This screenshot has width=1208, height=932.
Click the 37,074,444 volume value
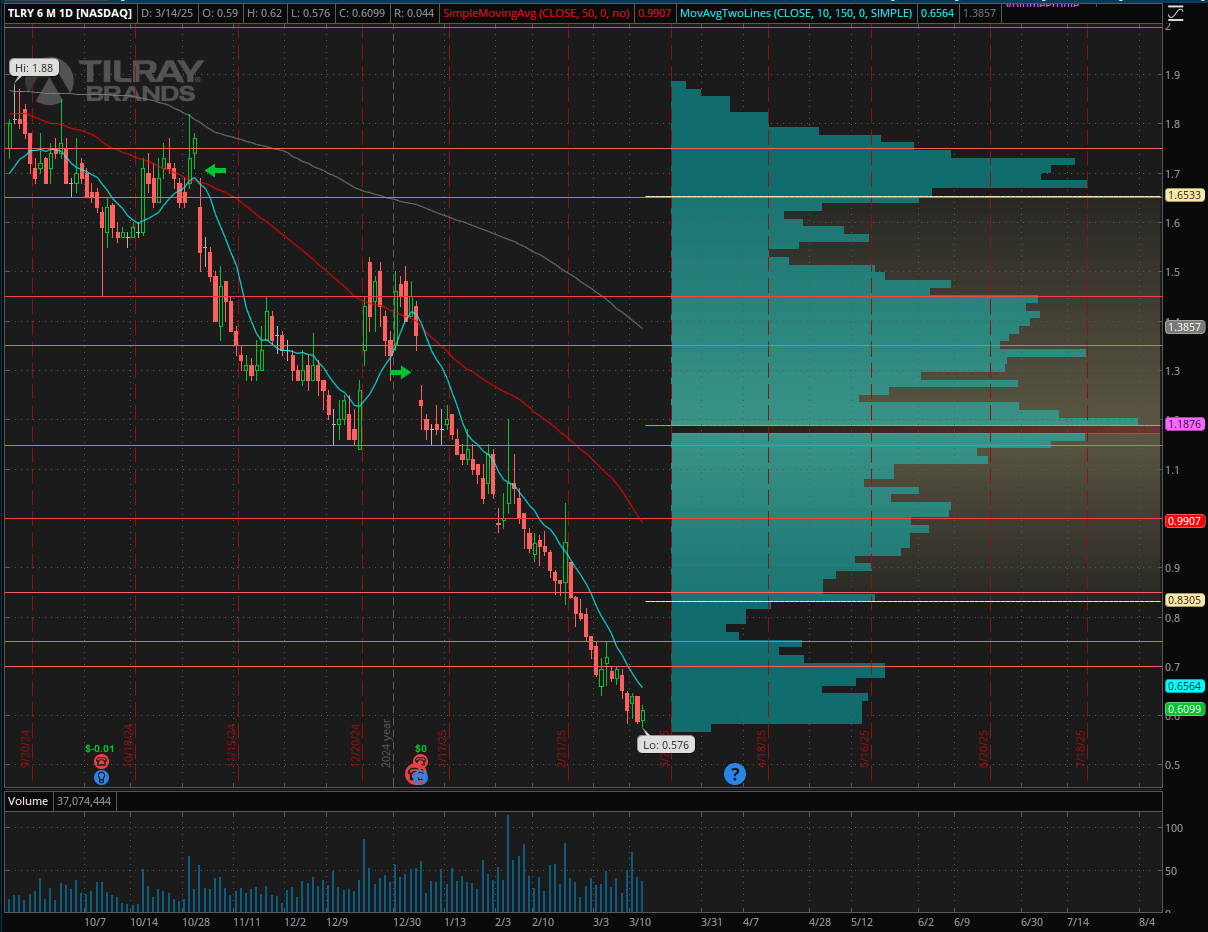[x=86, y=801]
